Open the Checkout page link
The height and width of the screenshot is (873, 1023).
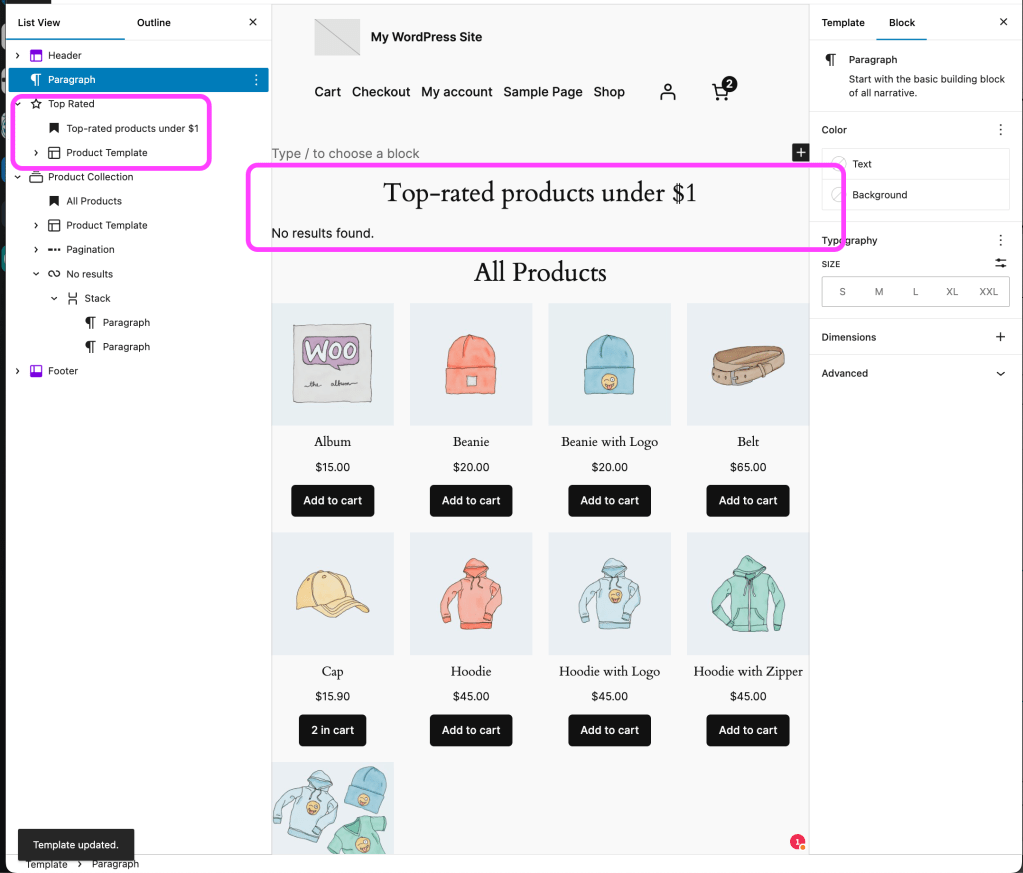[380, 91]
